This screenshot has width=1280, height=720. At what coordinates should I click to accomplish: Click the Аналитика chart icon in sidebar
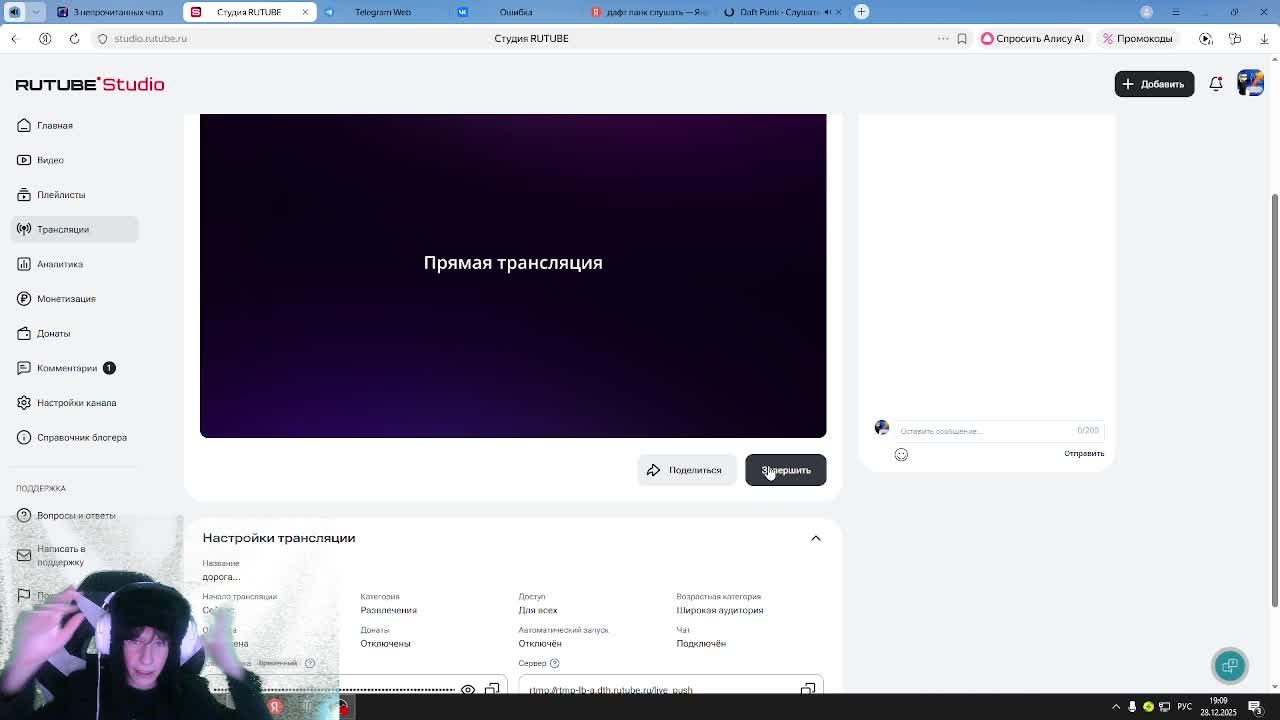pyautogui.click(x=24, y=264)
